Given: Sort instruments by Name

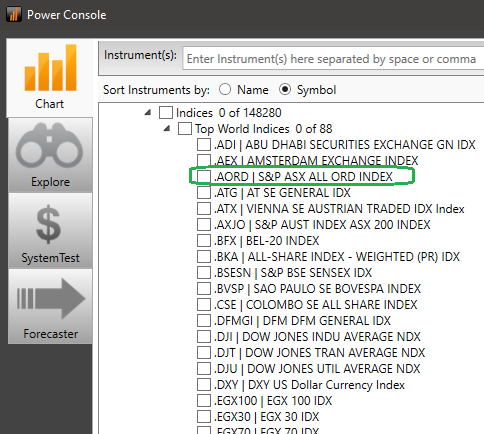Looking at the screenshot, I should click(225, 90).
